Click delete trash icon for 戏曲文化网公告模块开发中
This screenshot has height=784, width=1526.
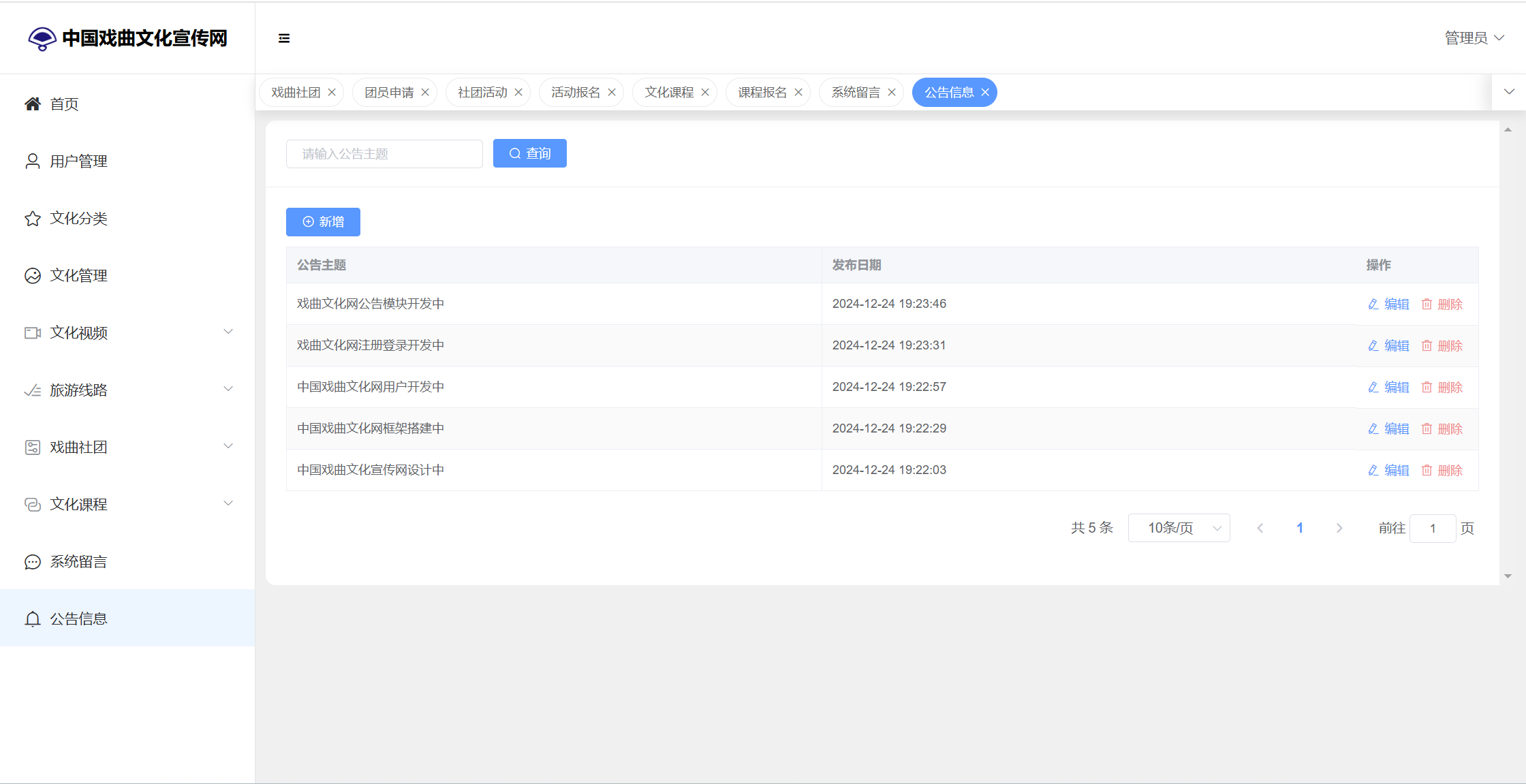(x=1427, y=304)
